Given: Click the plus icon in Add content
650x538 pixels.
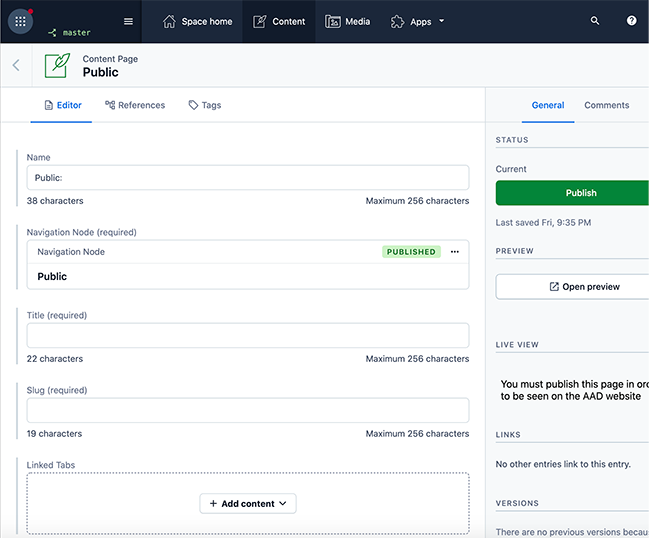Looking at the screenshot, I should 213,503.
